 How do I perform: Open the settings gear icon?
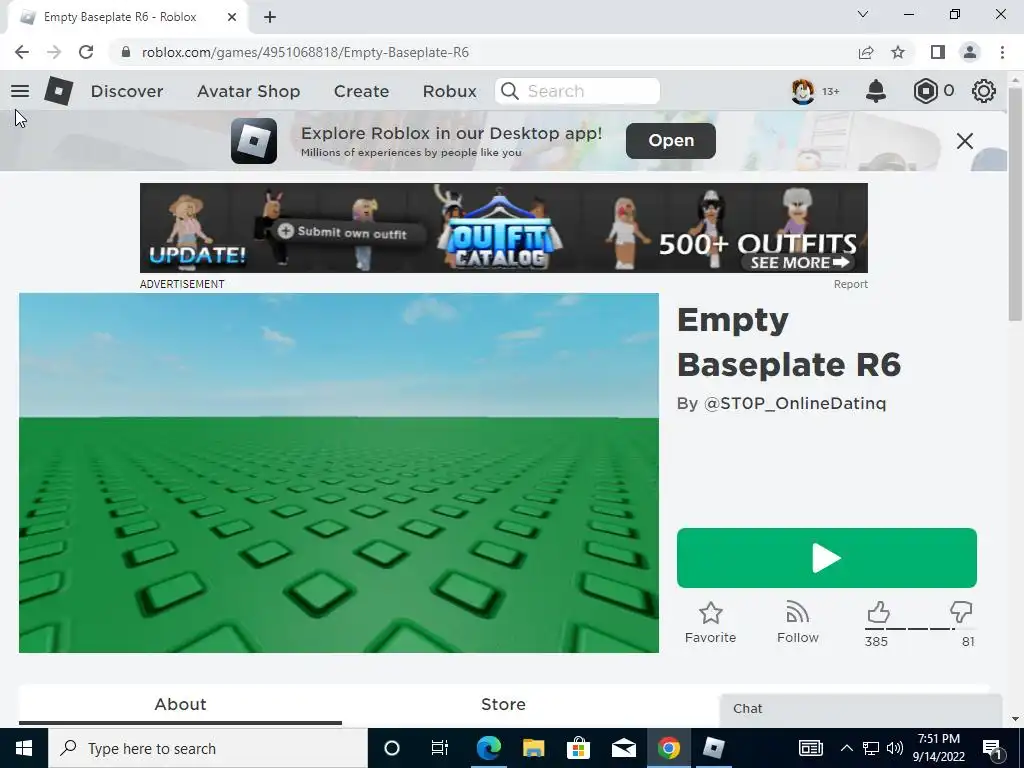click(x=984, y=91)
